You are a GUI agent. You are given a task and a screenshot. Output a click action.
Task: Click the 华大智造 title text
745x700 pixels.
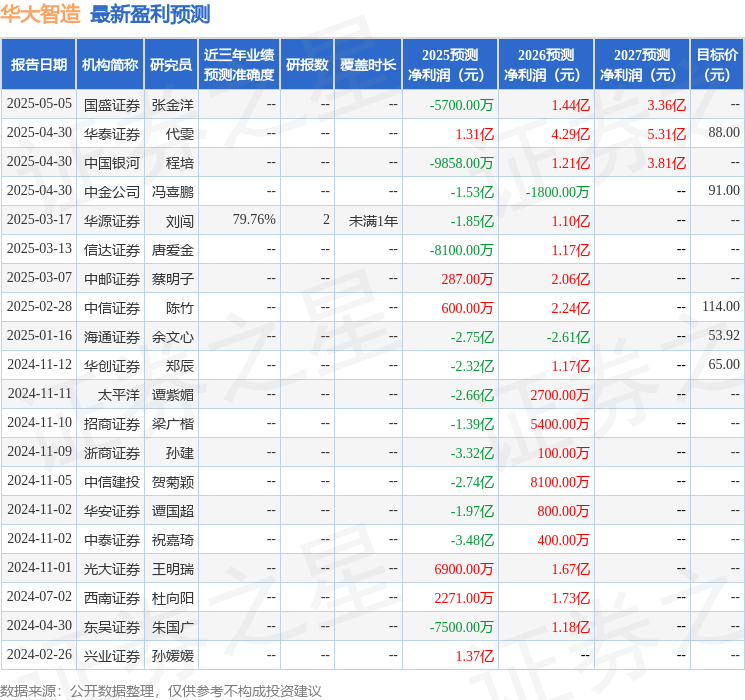coord(40,14)
